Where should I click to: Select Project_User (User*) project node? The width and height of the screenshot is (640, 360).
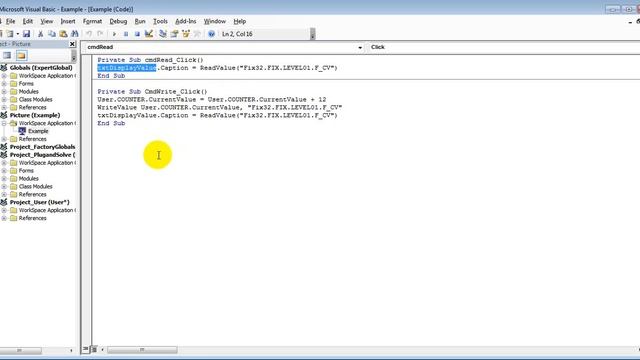point(40,202)
